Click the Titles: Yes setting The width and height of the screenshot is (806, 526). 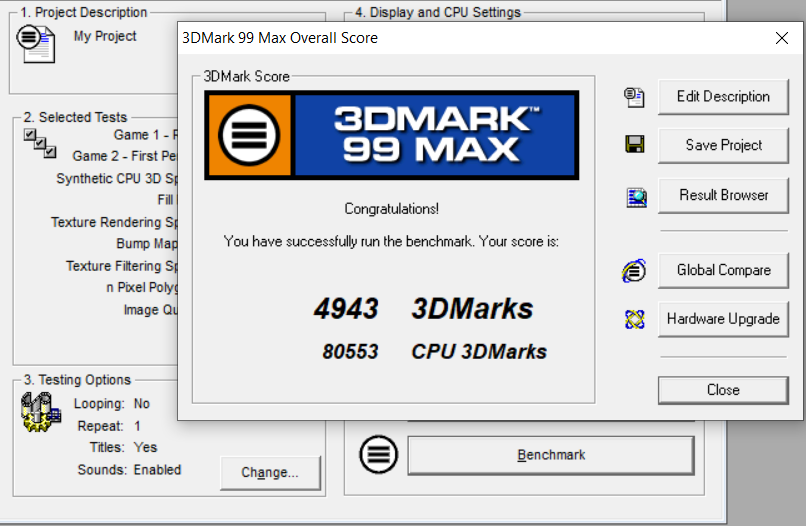pos(123,447)
